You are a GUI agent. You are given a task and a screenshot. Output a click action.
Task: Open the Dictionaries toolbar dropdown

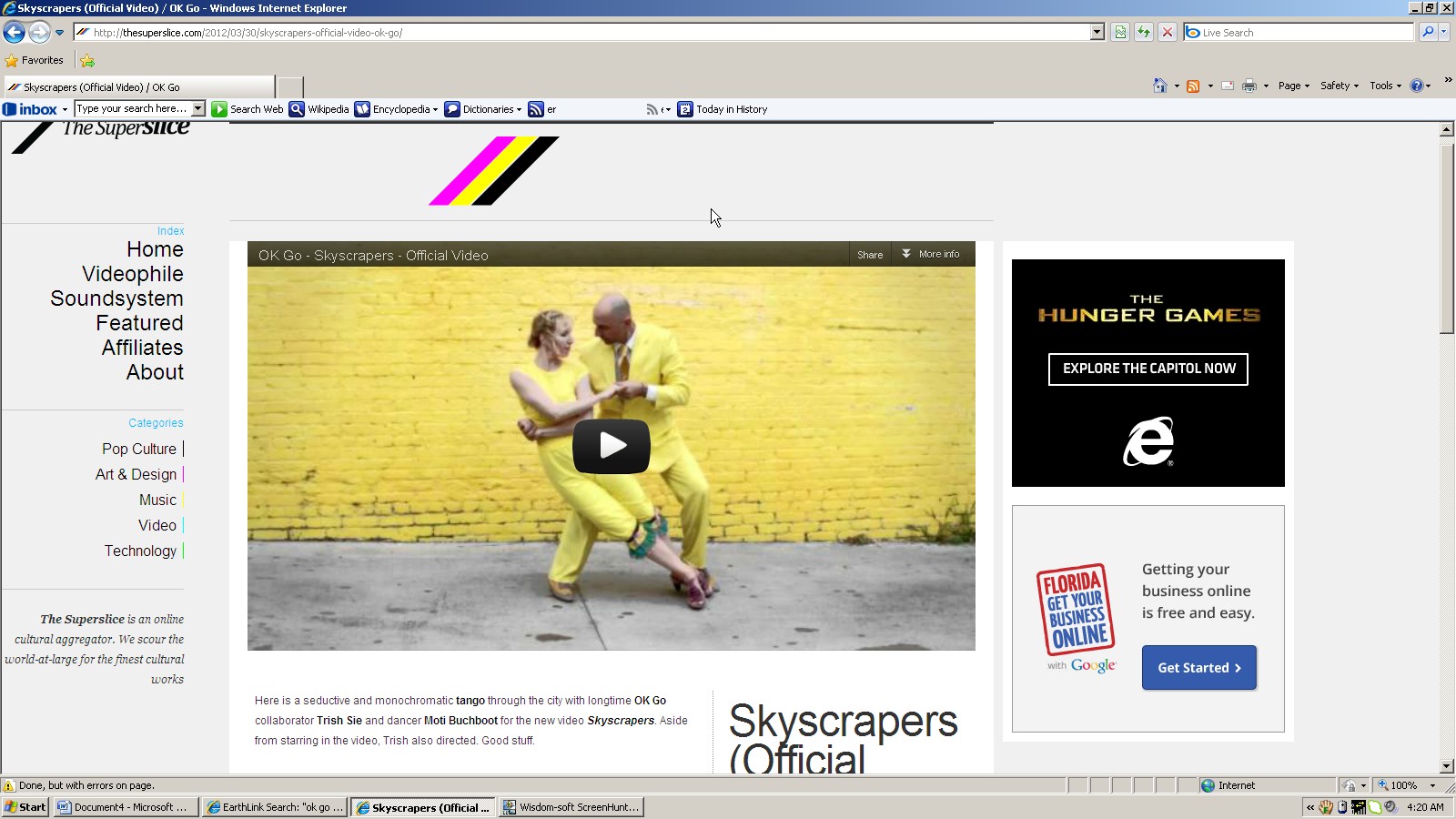point(484,109)
